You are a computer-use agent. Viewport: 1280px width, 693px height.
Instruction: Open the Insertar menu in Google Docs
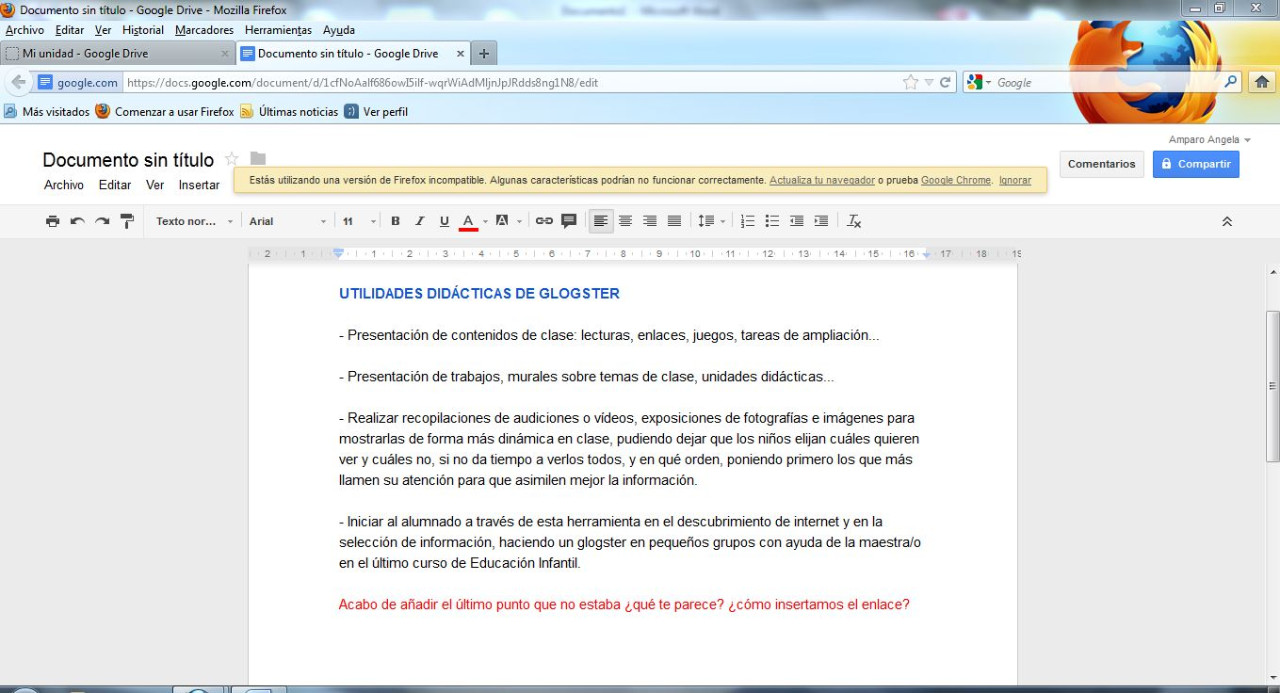click(x=199, y=185)
